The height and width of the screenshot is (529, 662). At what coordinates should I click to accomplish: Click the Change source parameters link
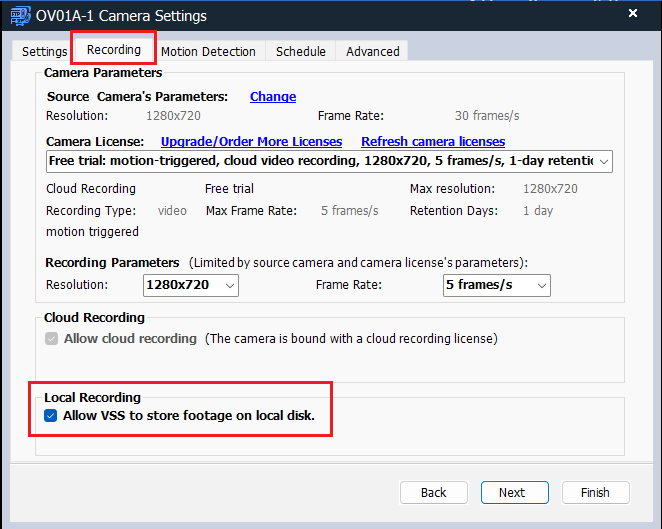272,97
